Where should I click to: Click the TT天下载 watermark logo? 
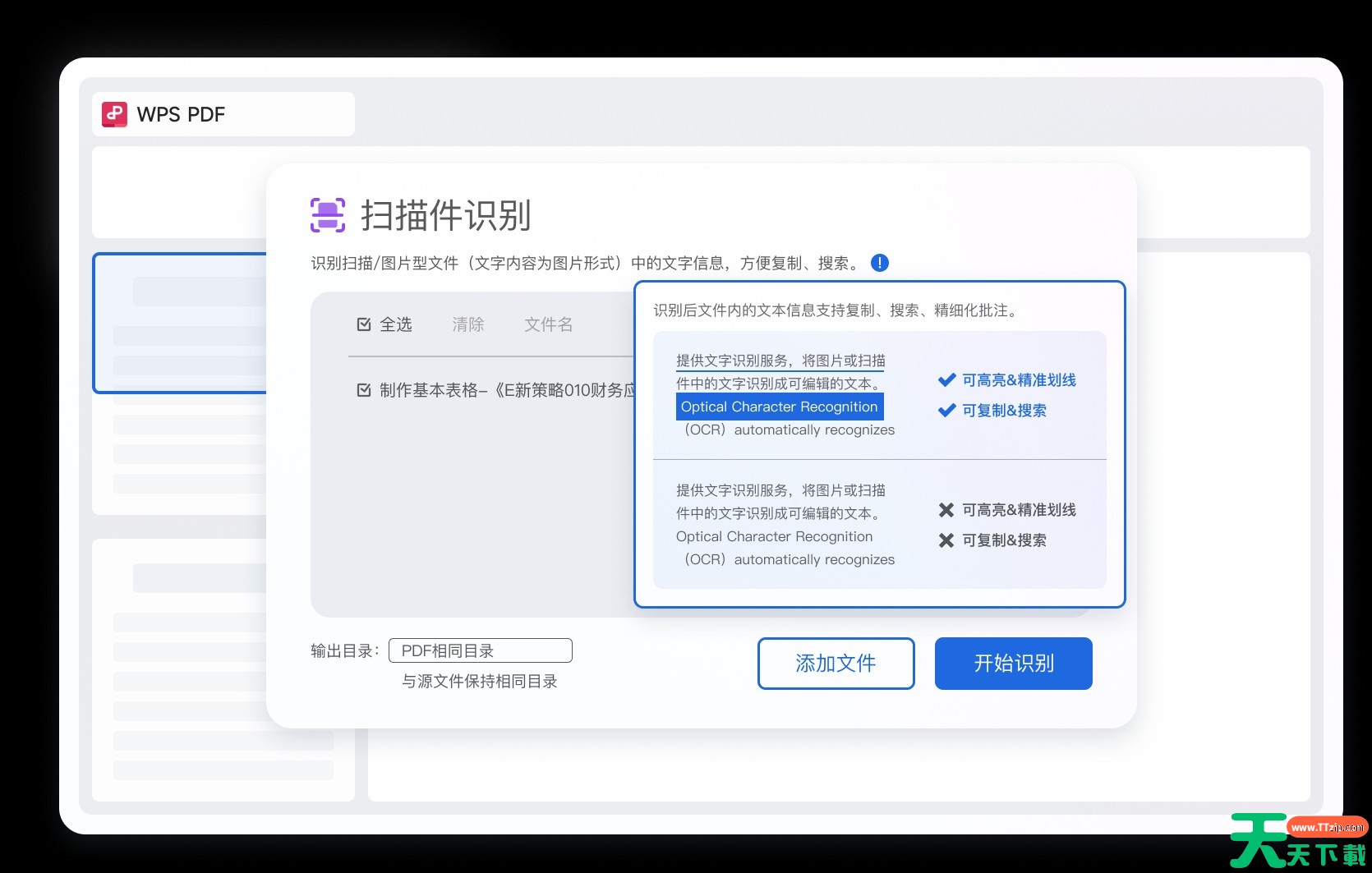click(x=1297, y=840)
